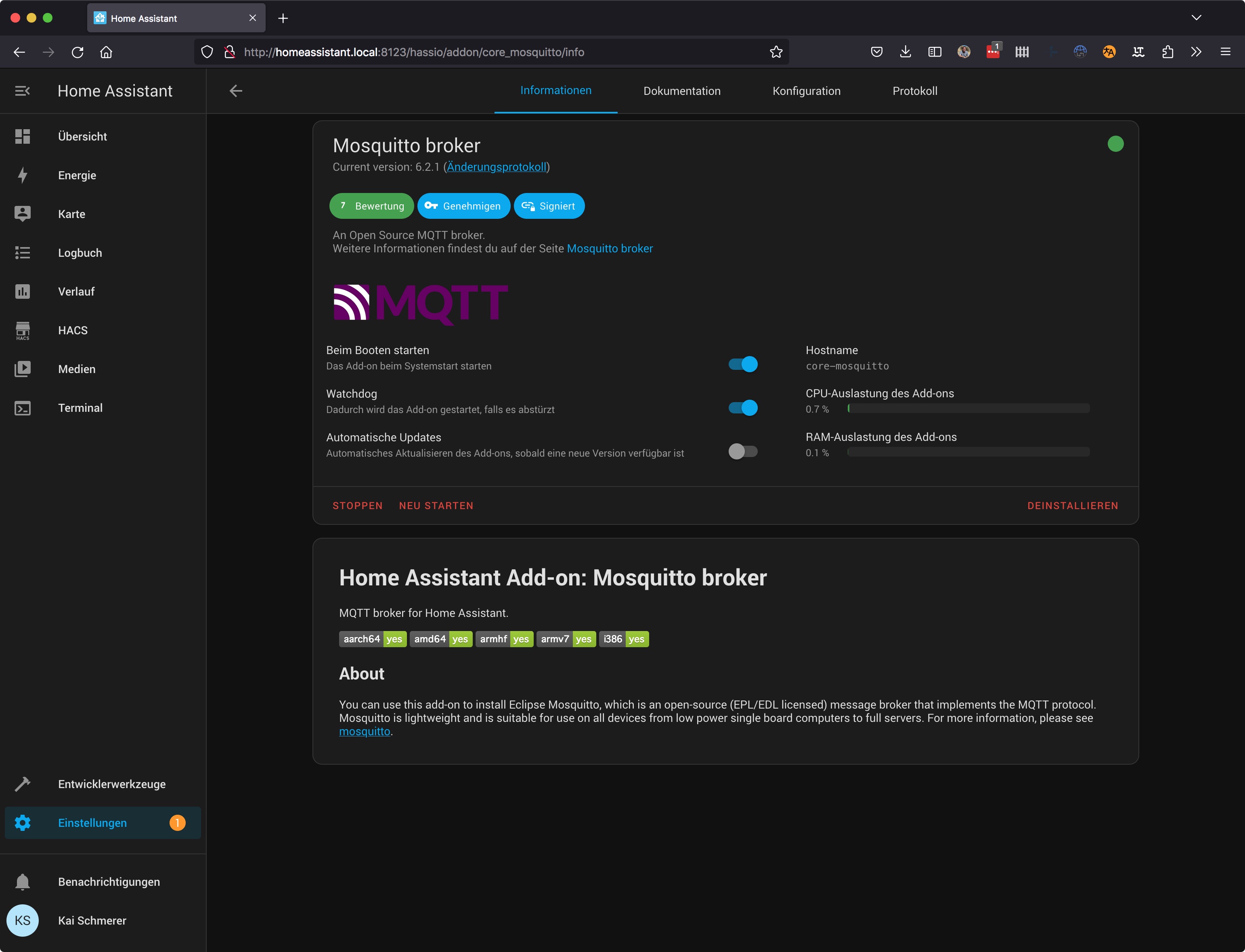
Task: Click the CPU-Auslastung progress bar
Action: coord(968,409)
